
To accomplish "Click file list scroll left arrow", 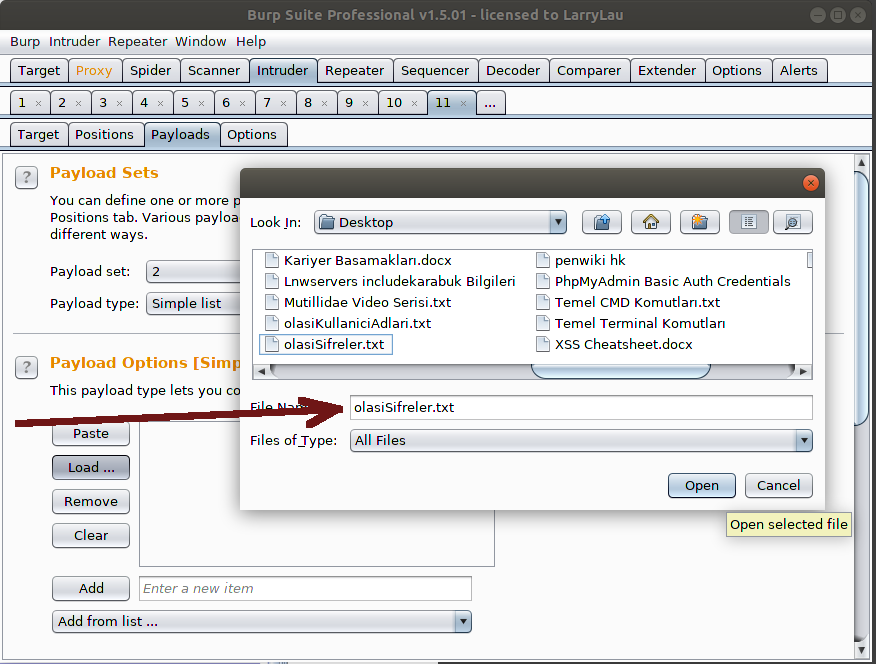I will (261, 371).
